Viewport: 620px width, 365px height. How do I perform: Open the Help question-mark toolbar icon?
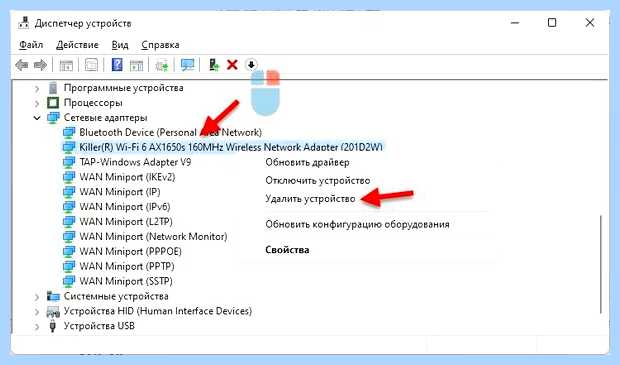click(117, 64)
